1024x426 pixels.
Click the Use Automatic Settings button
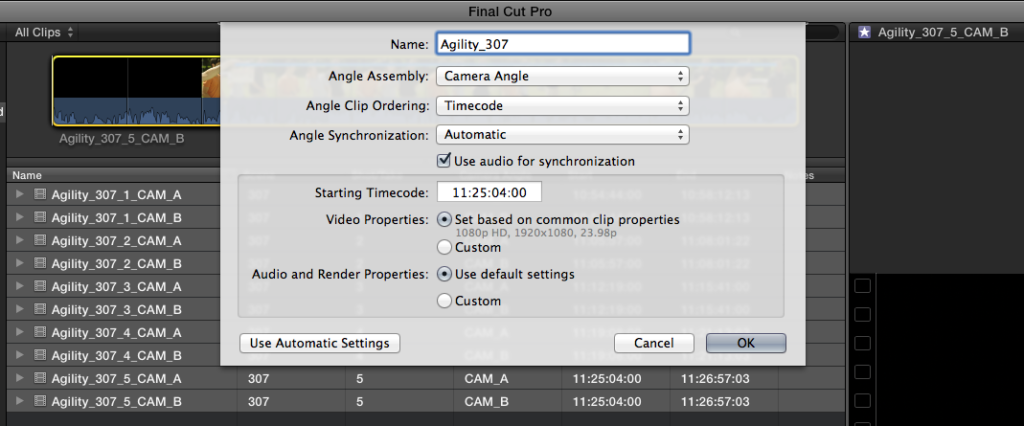pyautogui.click(x=320, y=343)
